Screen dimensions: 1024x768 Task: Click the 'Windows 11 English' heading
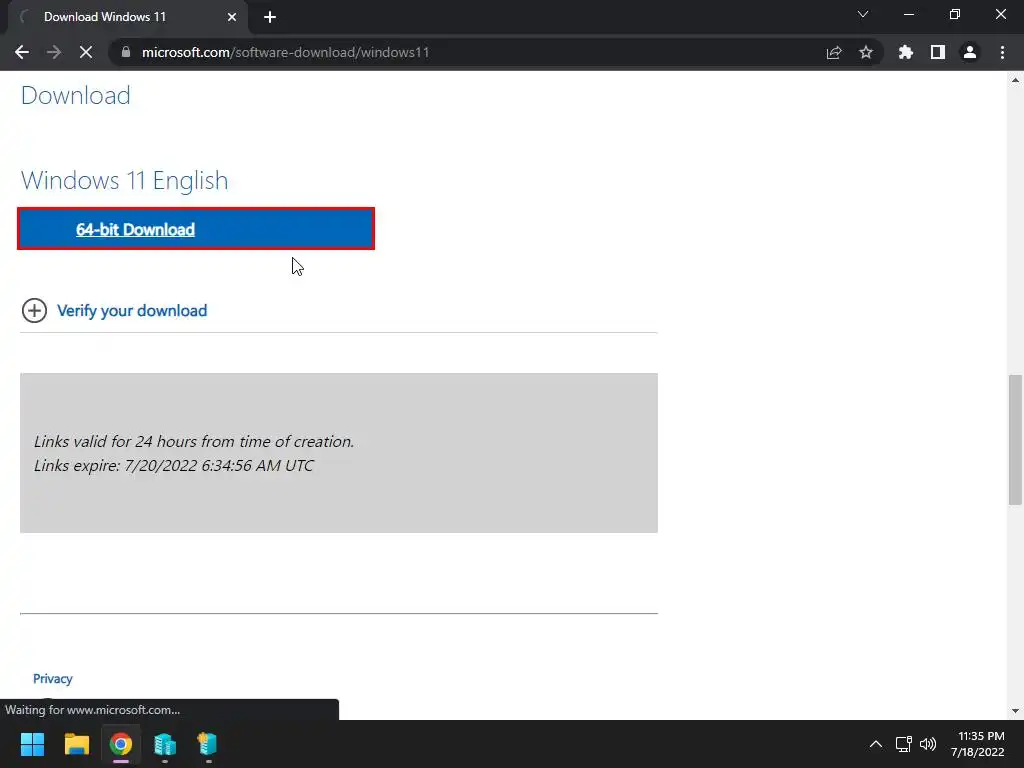pyautogui.click(x=125, y=180)
